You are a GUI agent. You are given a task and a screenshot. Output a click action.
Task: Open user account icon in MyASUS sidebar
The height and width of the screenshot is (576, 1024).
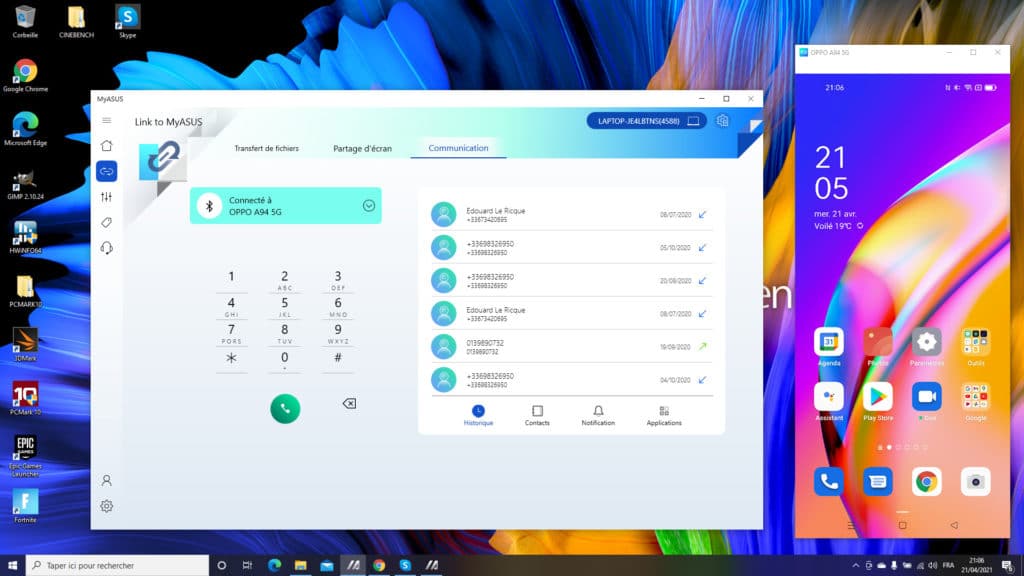coord(106,481)
